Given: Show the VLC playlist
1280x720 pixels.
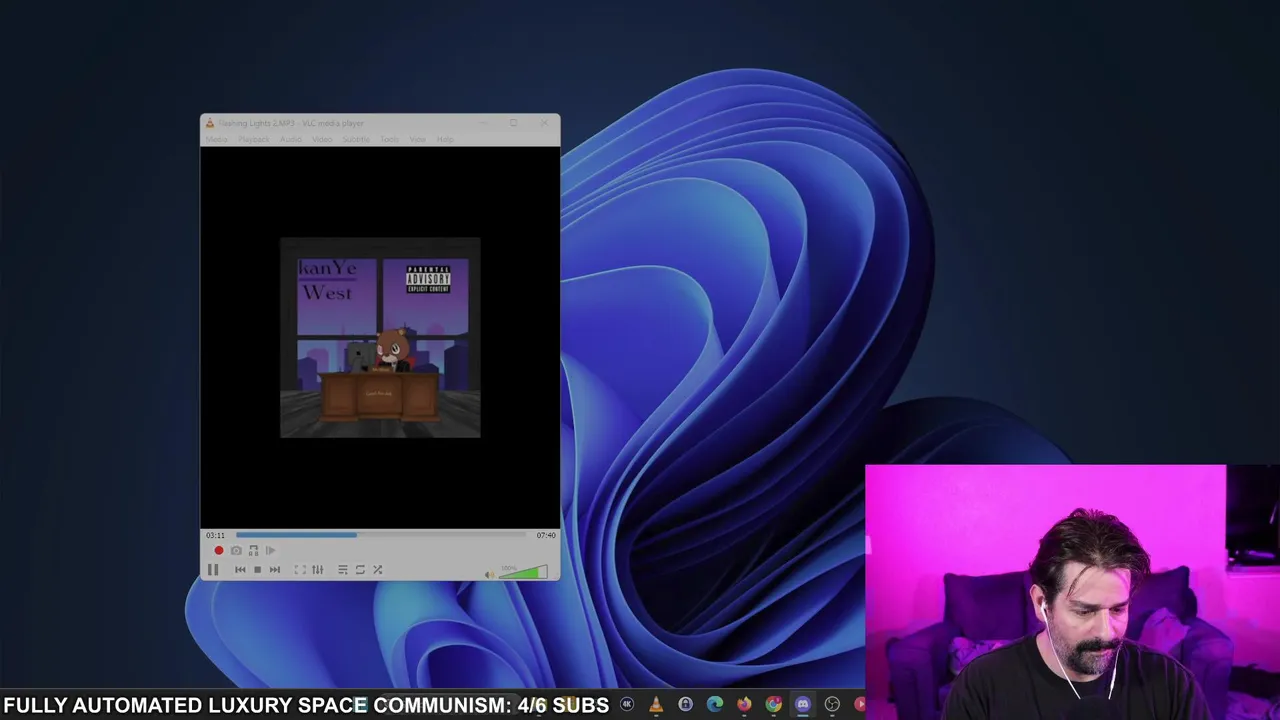Looking at the screenshot, I should 343,570.
